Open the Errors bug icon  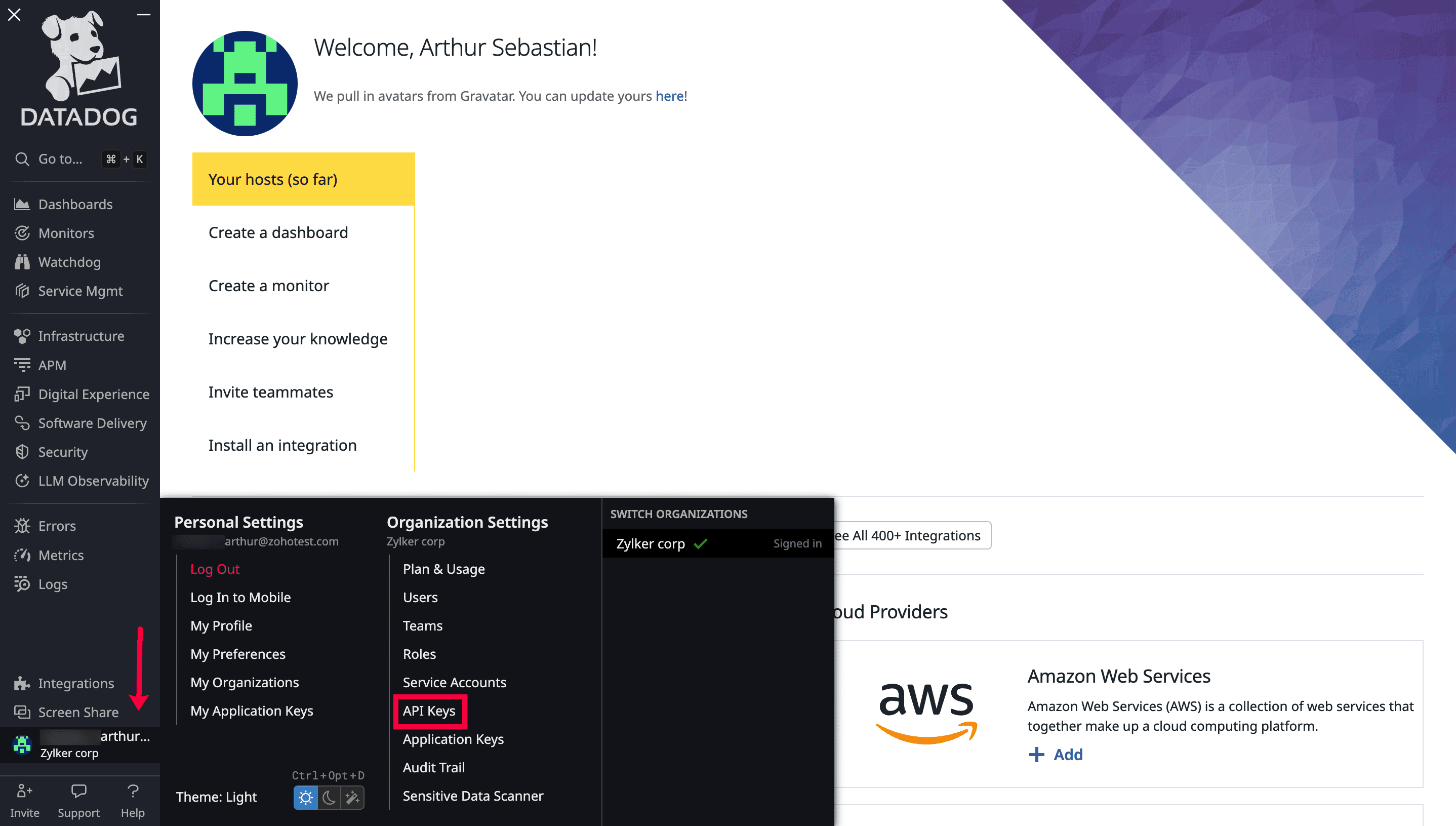(22, 526)
